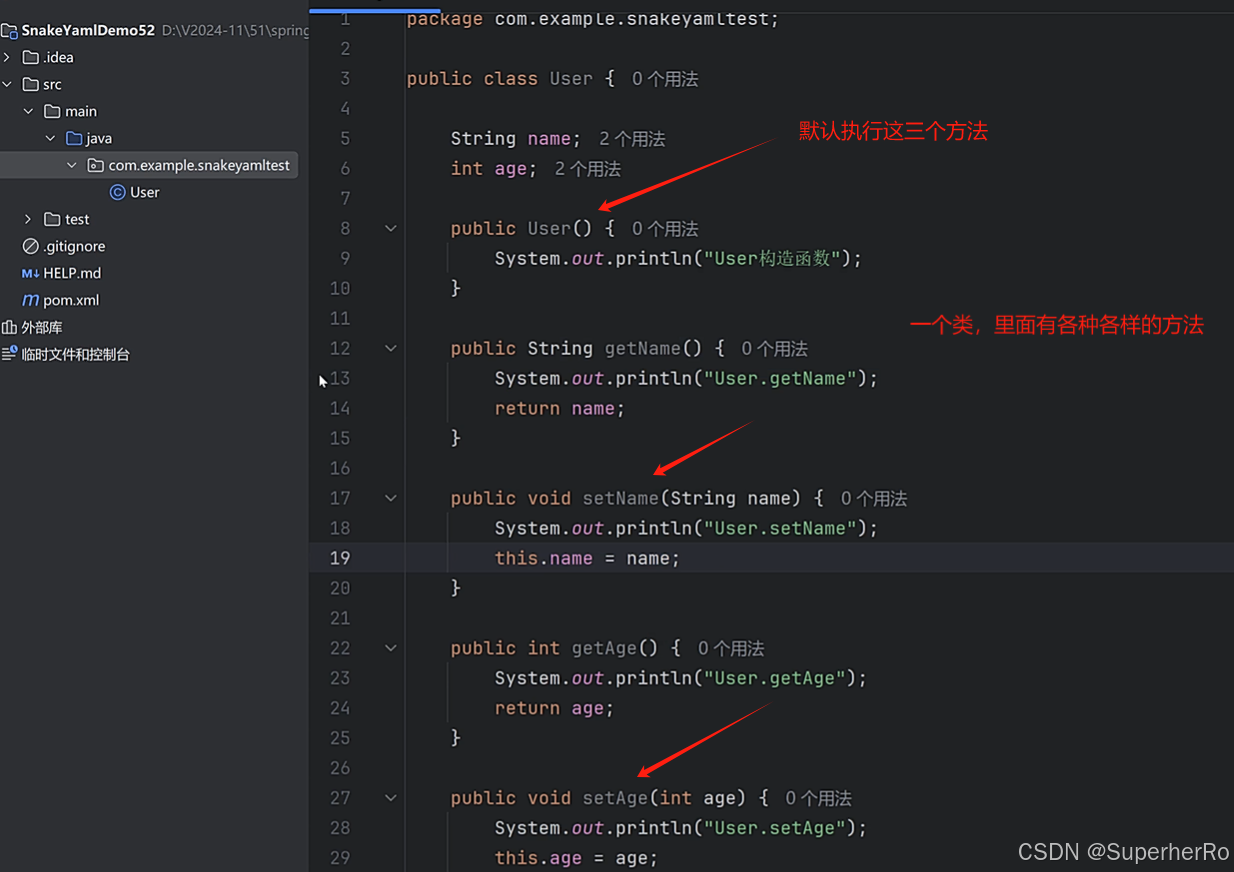Select the com.example.snakeyamltest package

click(x=199, y=165)
